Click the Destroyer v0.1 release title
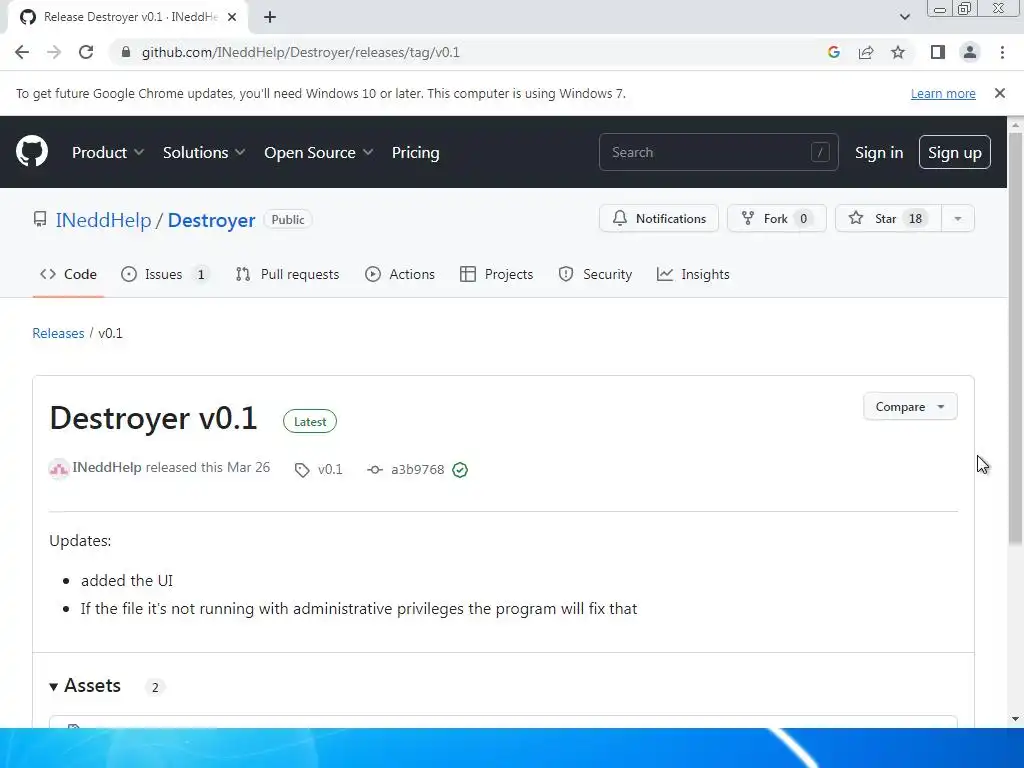 point(153,418)
